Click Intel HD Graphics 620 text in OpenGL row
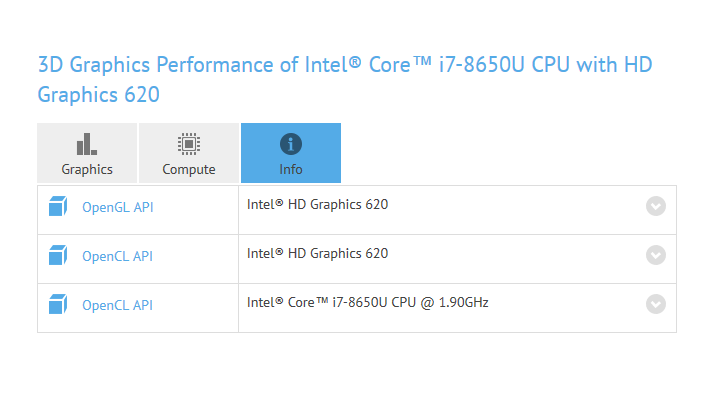Screen dimensions: 720x405 tap(317, 204)
